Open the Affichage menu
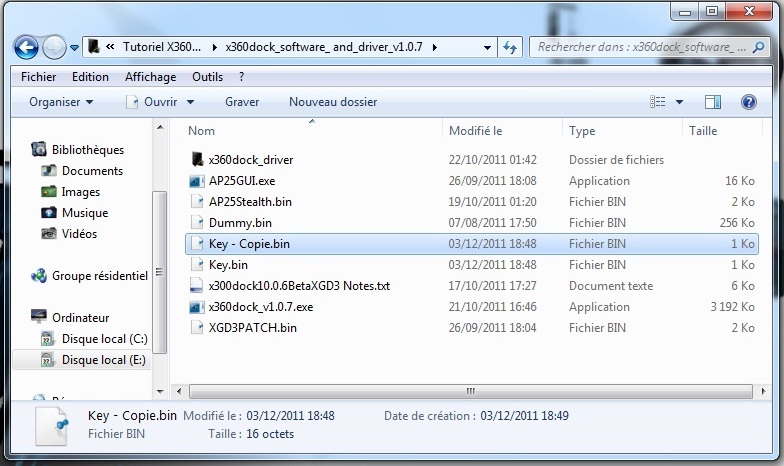 150,76
